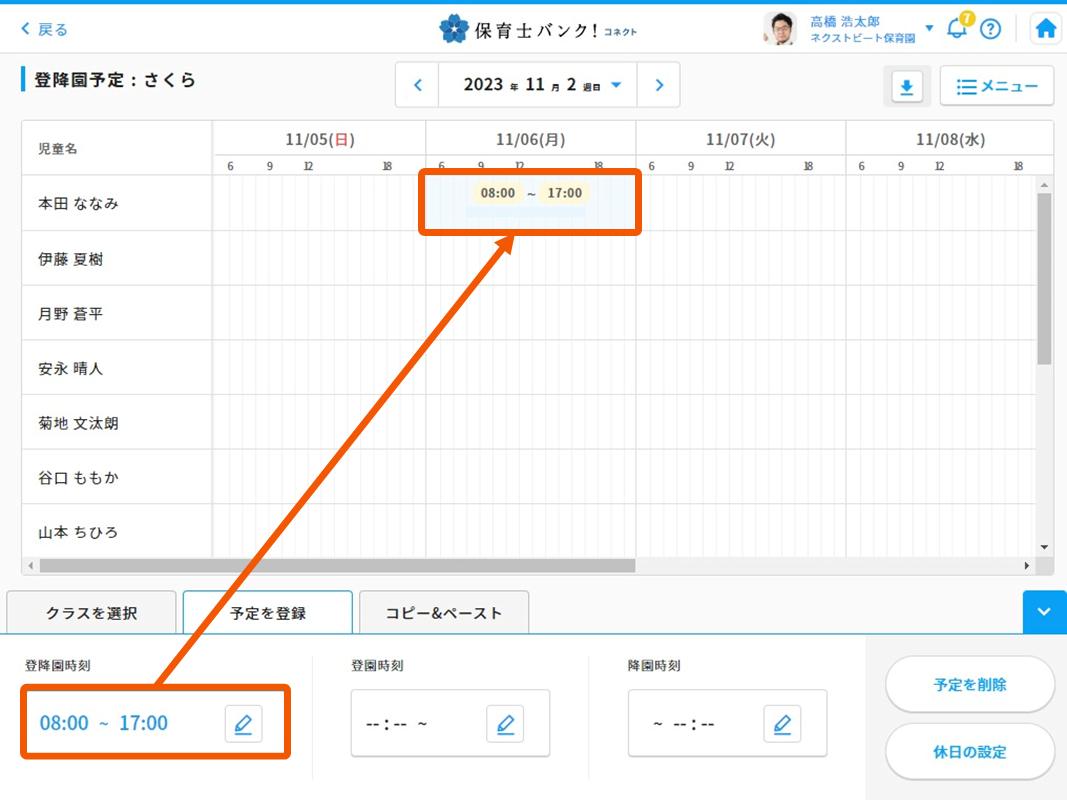Viewport: 1067px width, 800px height.
Task: Click the home icon in header
Action: (1046, 29)
